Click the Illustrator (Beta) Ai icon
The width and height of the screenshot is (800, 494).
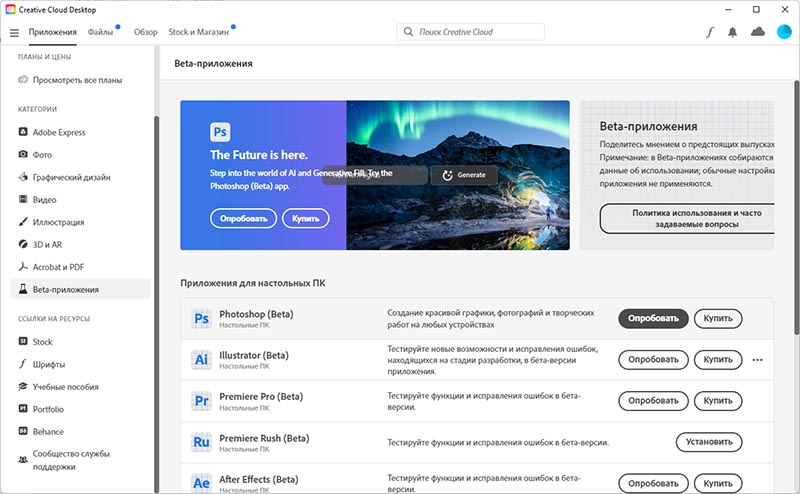click(x=202, y=360)
